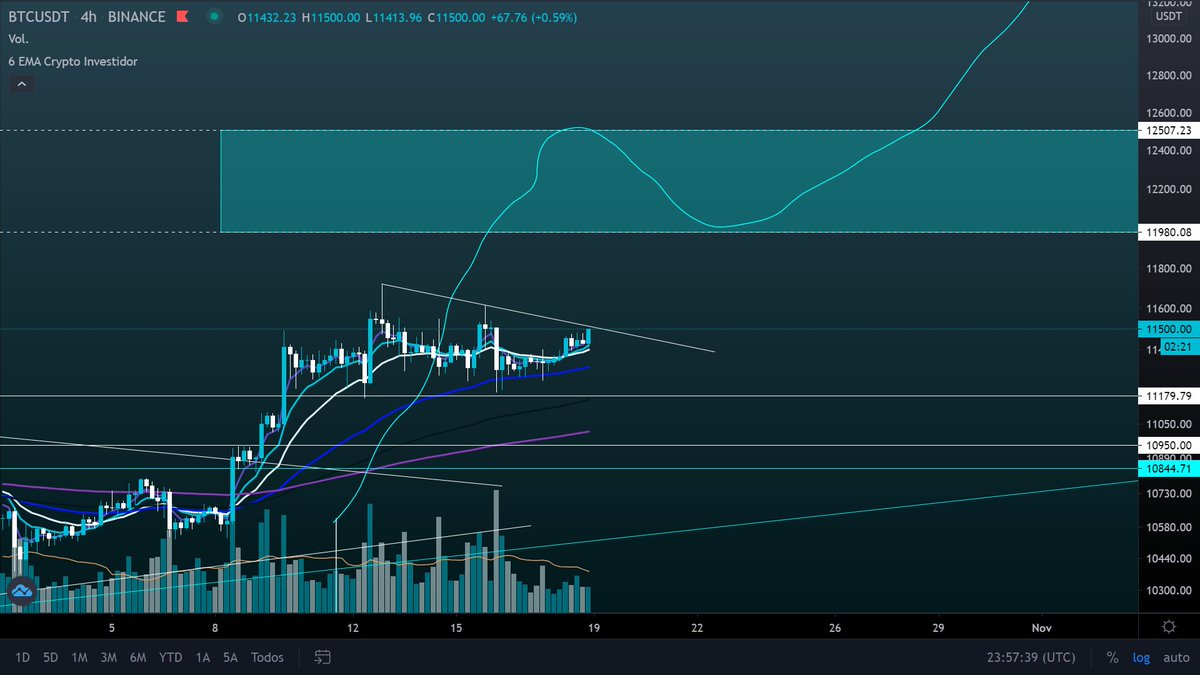Select the Vol. indicator legend
1200x675 pixels.
pyautogui.click(x=18, y=40)
